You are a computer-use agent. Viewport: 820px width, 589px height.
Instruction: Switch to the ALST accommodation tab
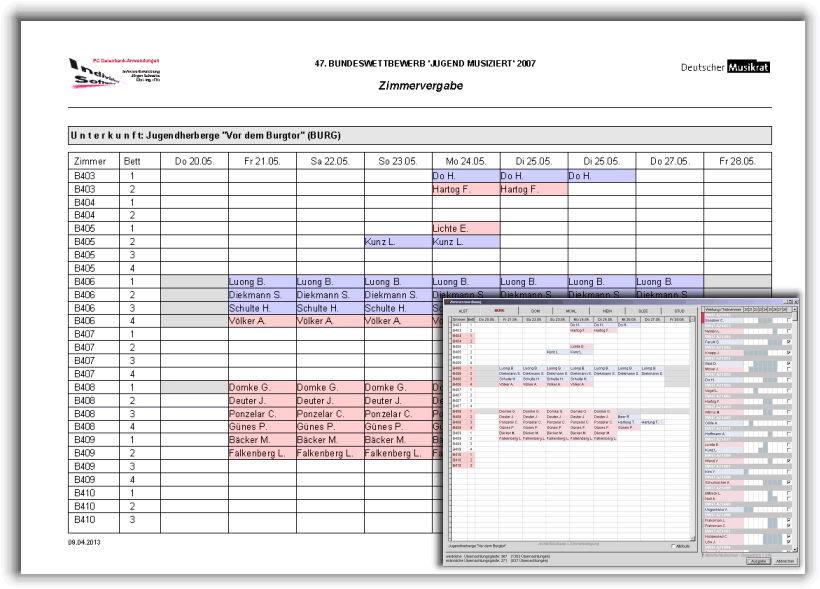pyautogui.click(x=463, y=311)
